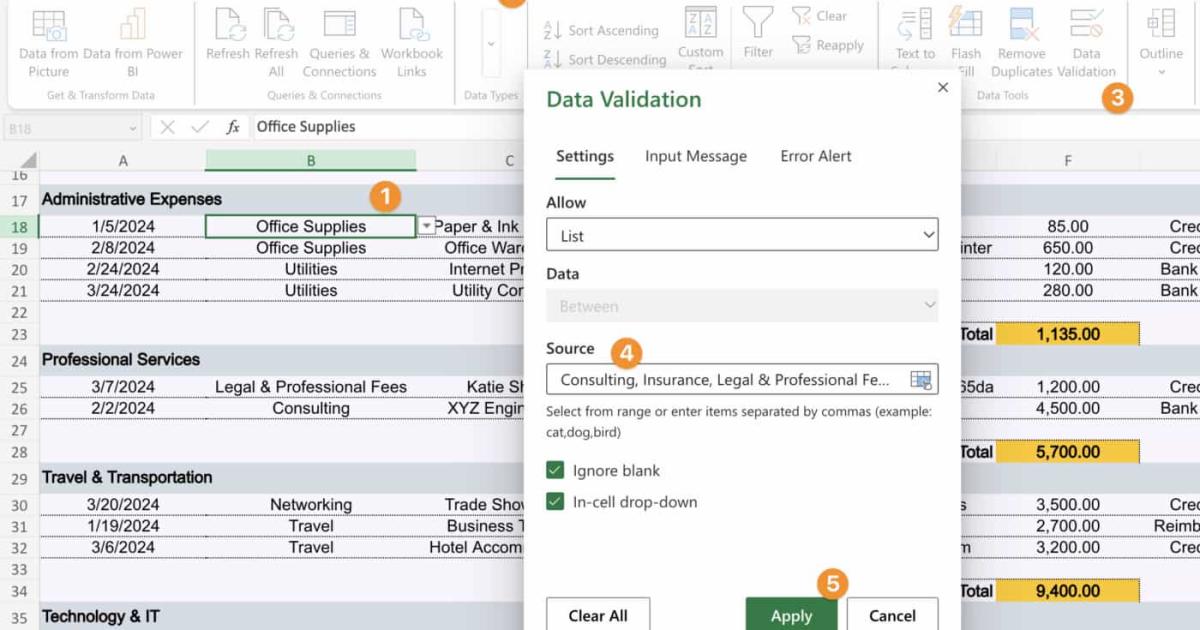Click the Apply button
The image size is (1200, 630).
(791, 615)
